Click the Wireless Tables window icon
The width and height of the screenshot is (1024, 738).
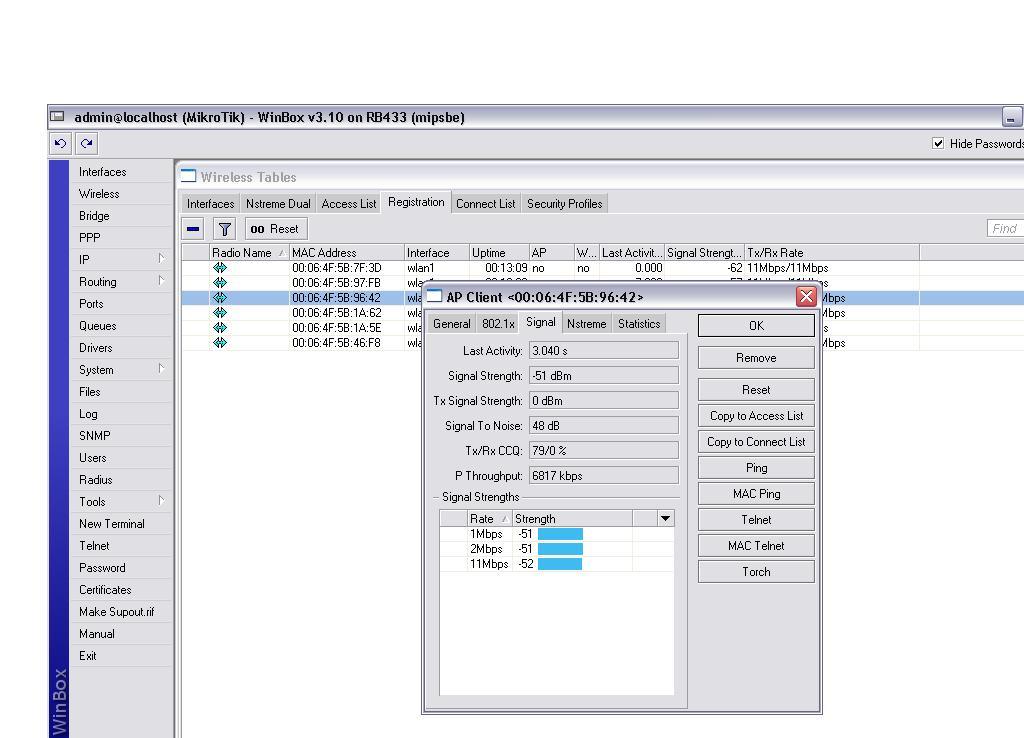[188, 176]
